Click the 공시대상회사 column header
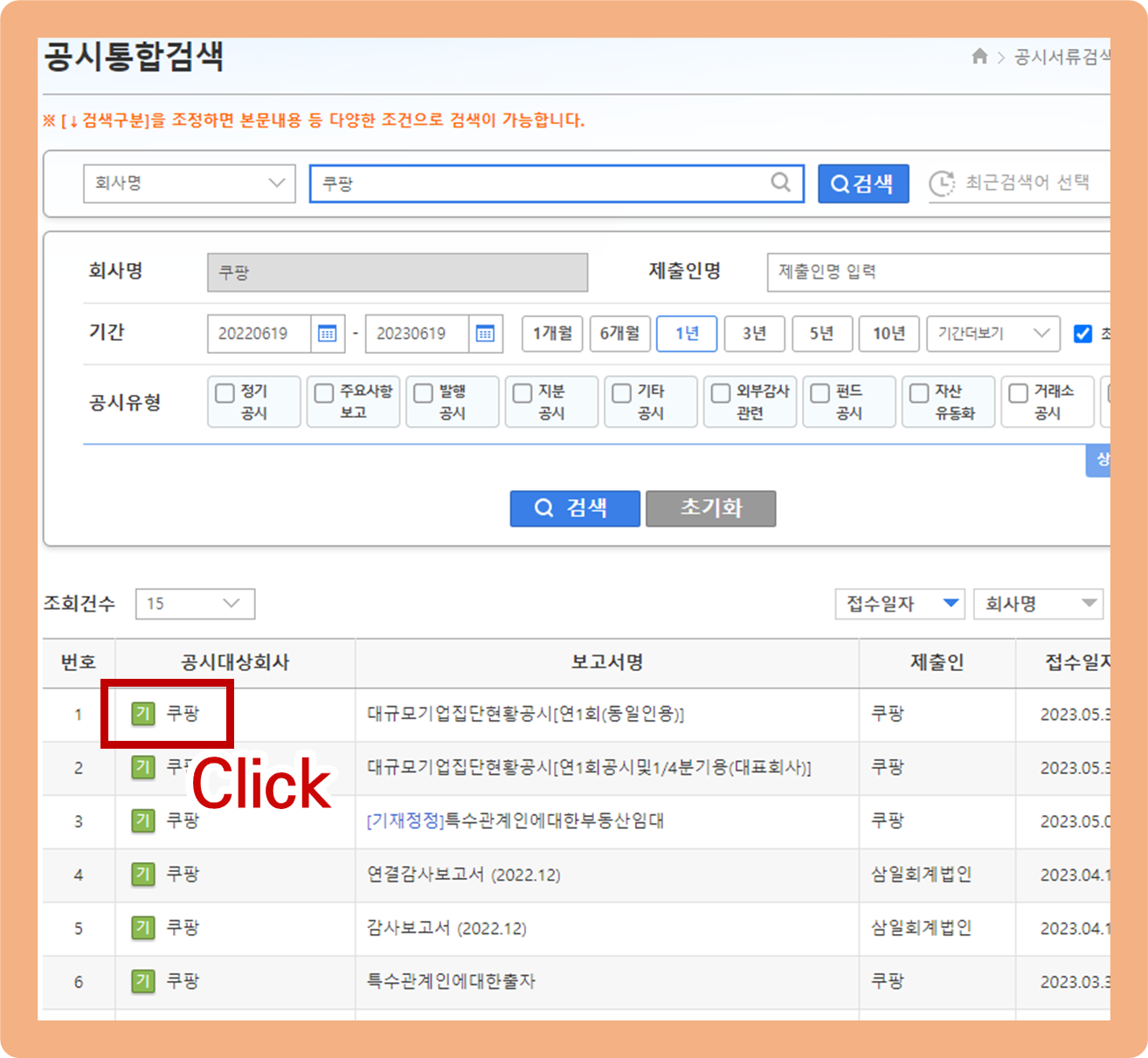Viewport: 1148px width, 1058px height. pyautogui.click(x=235, y=662)
